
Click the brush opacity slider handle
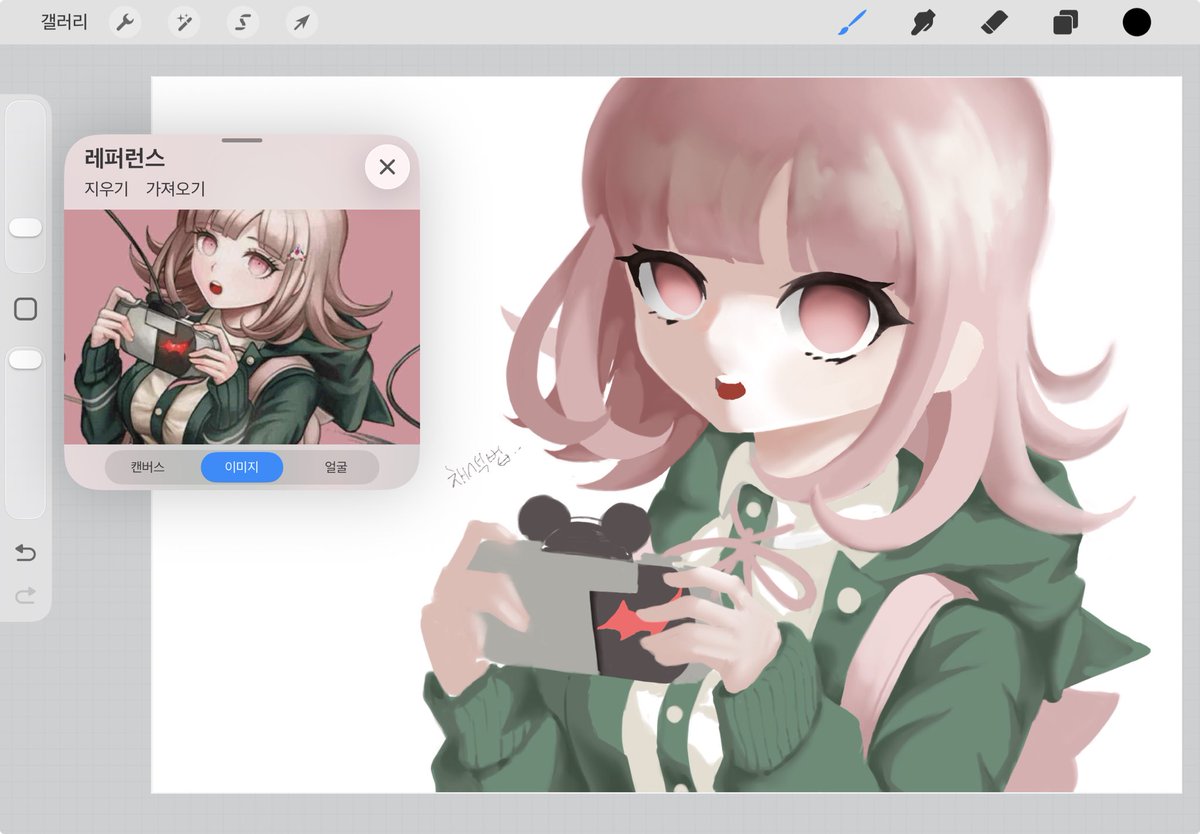pos(26,359)
